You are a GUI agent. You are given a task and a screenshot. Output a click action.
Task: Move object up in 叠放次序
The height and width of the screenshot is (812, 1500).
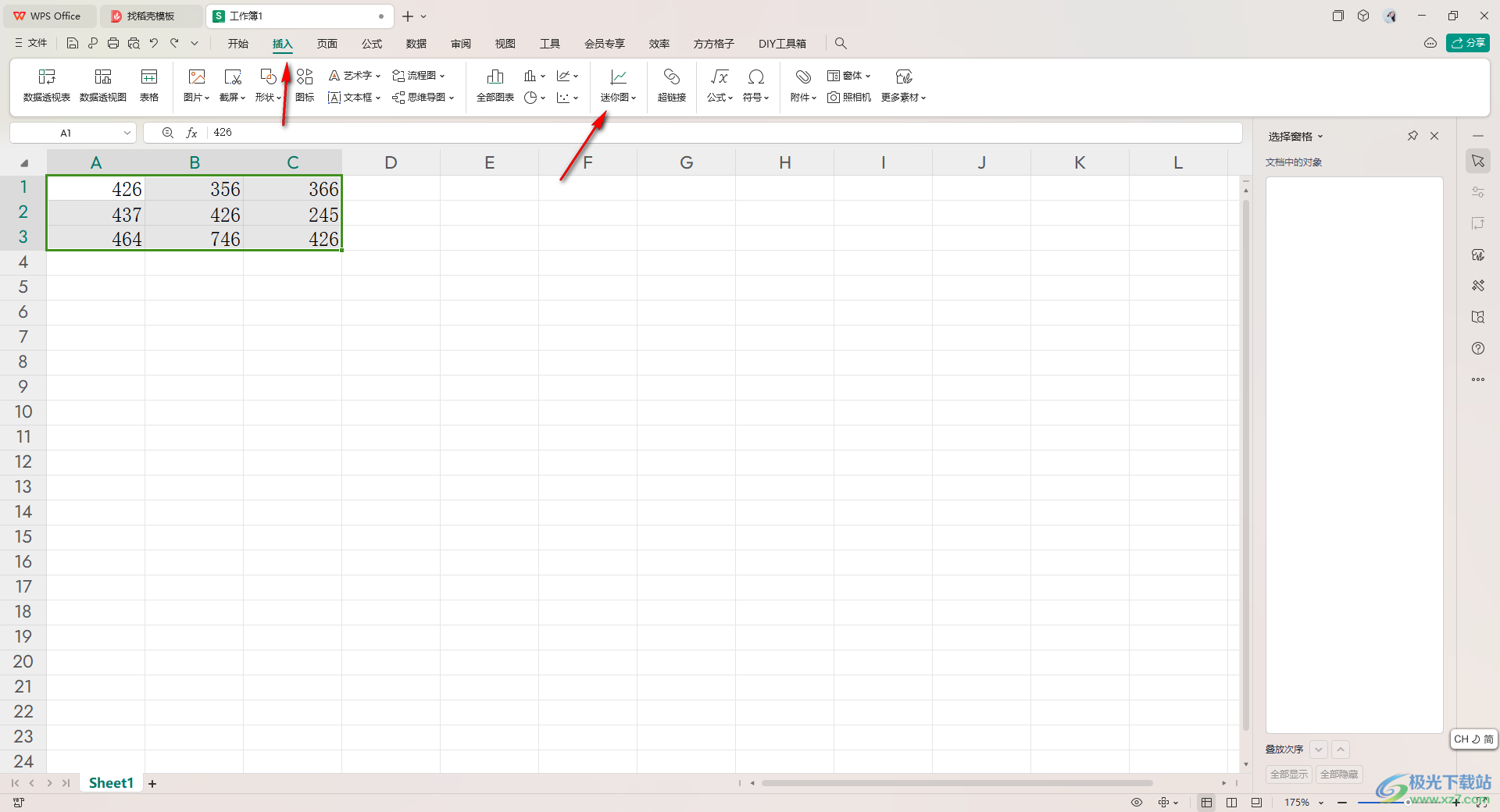[1341, 750]
